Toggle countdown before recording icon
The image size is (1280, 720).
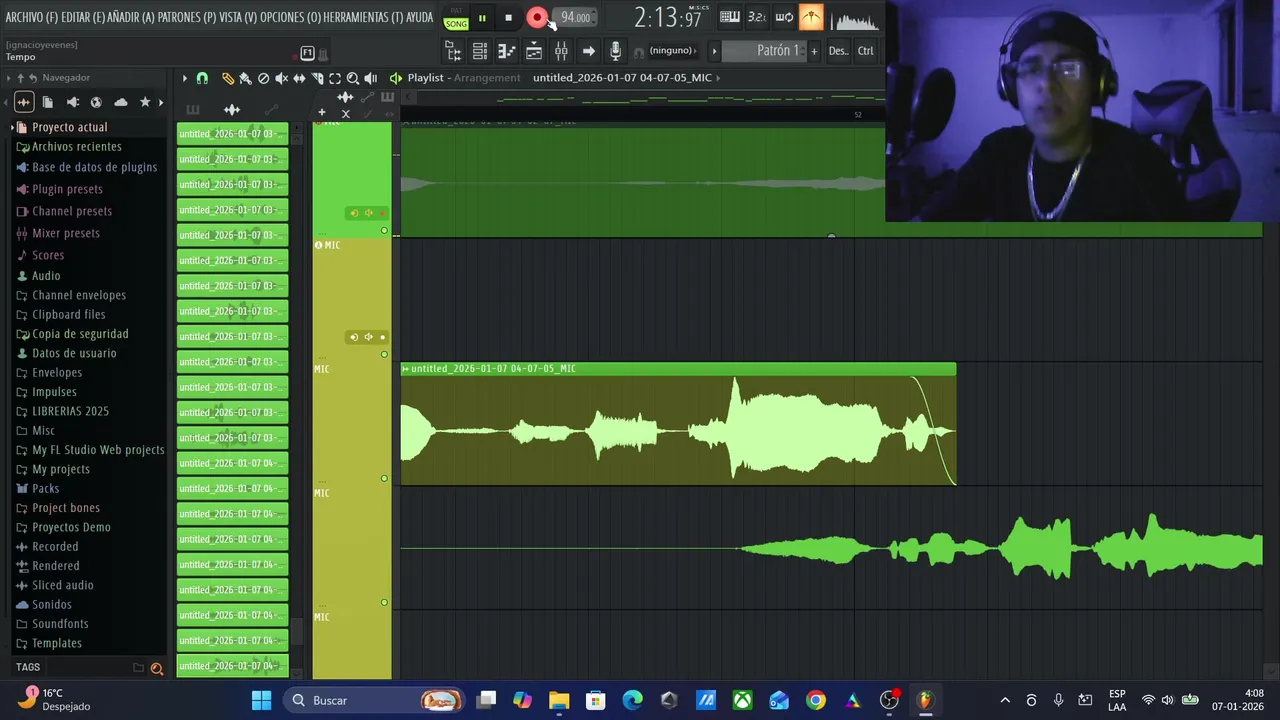coord(757,17)
